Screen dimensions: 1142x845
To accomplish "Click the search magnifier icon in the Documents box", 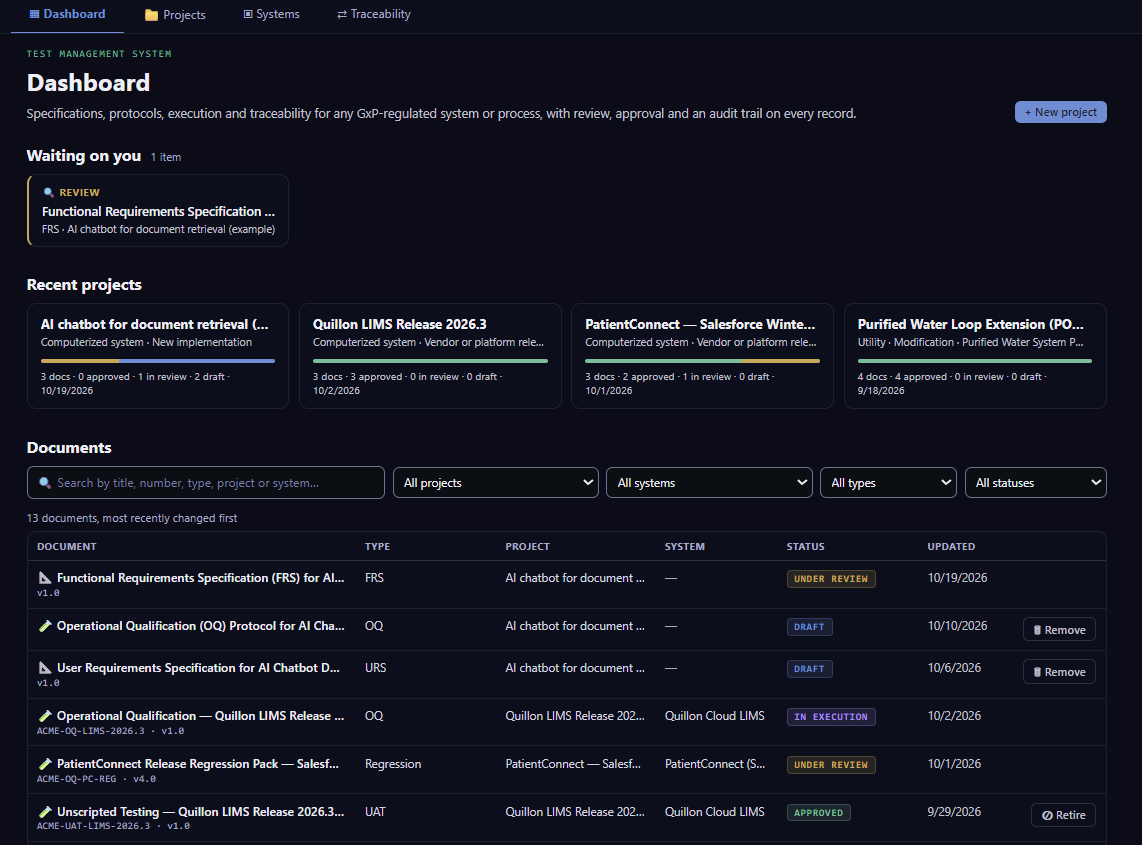I will 44,483.
